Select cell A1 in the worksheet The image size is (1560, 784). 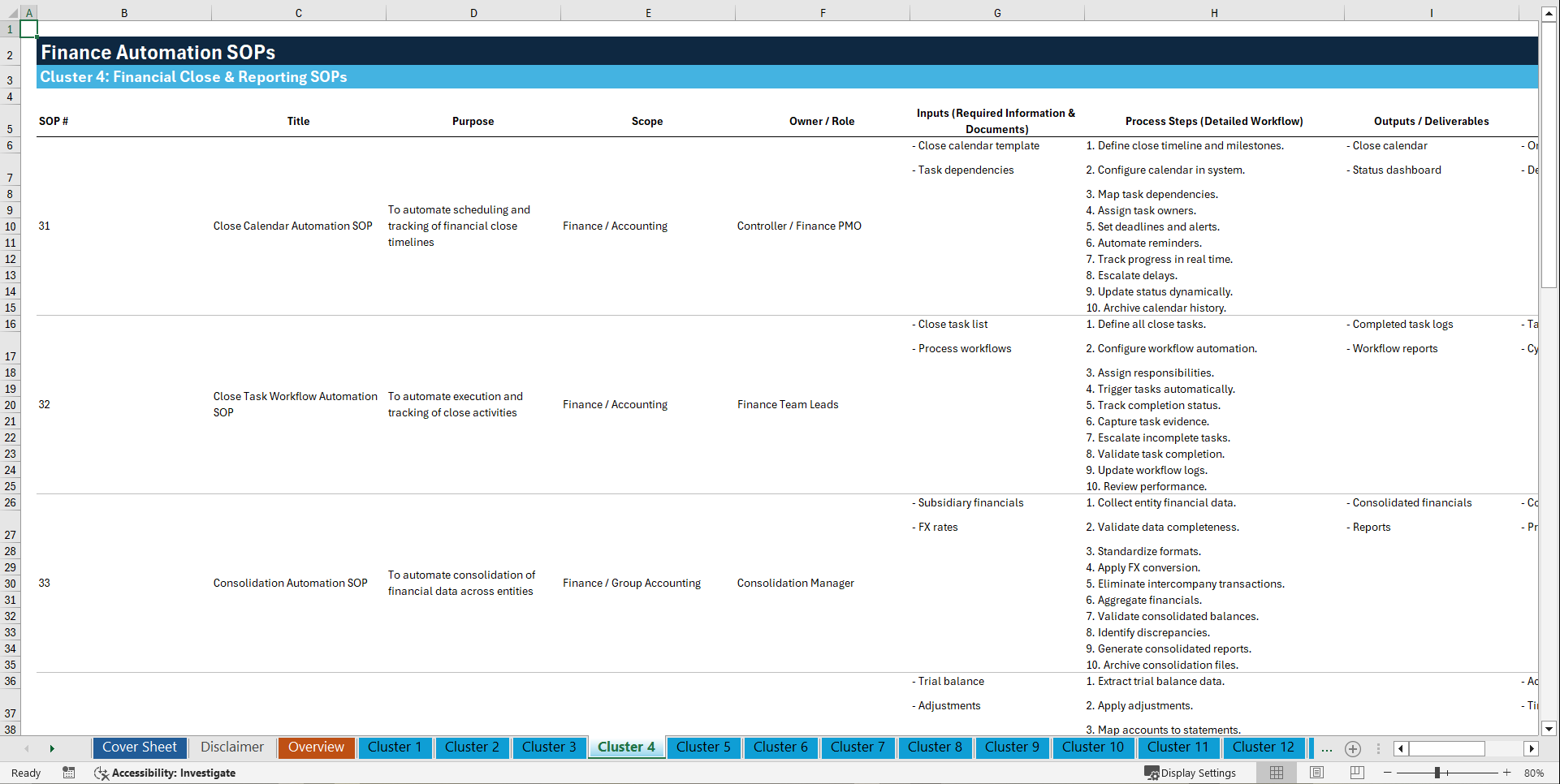click(29, 28)
